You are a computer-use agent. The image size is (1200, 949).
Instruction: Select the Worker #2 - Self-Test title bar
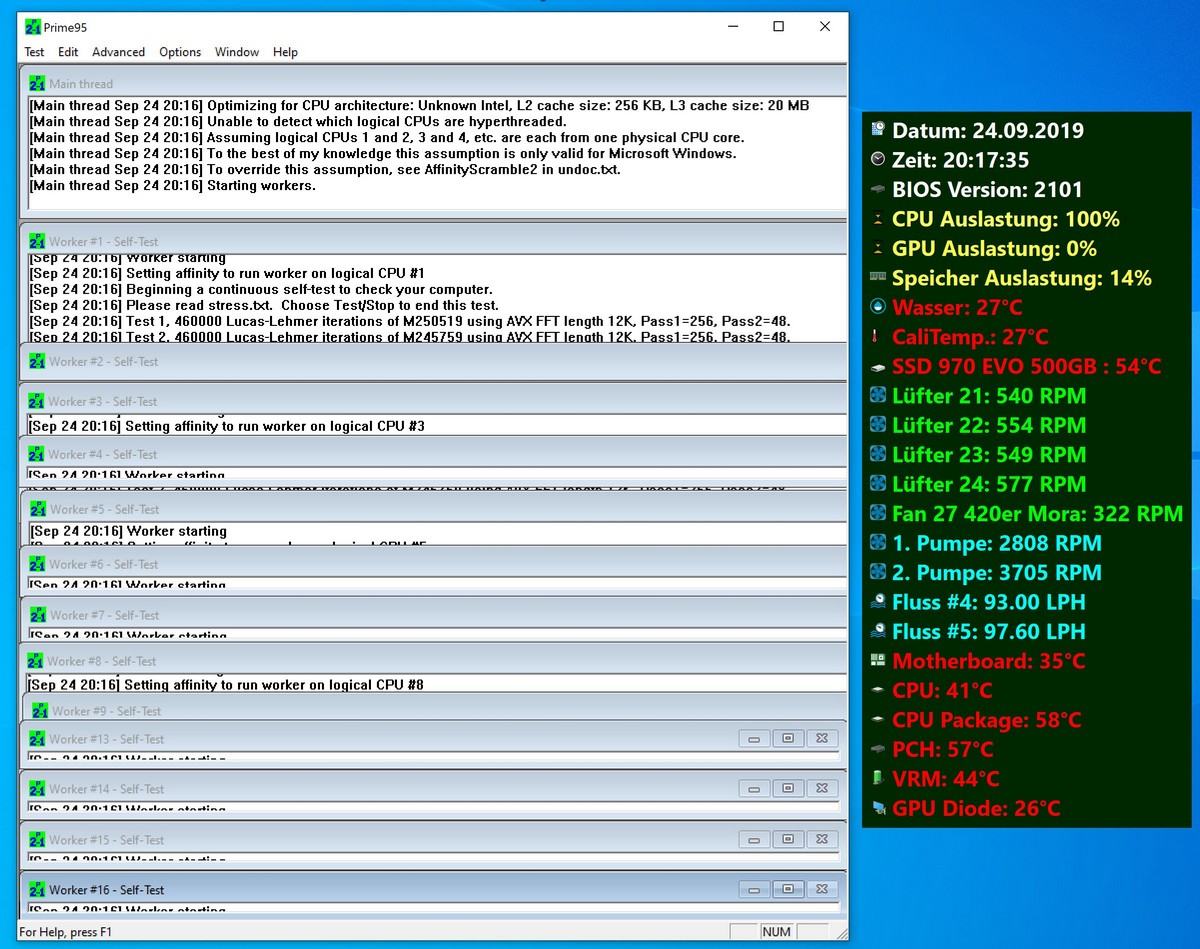(x=432, y=361)
